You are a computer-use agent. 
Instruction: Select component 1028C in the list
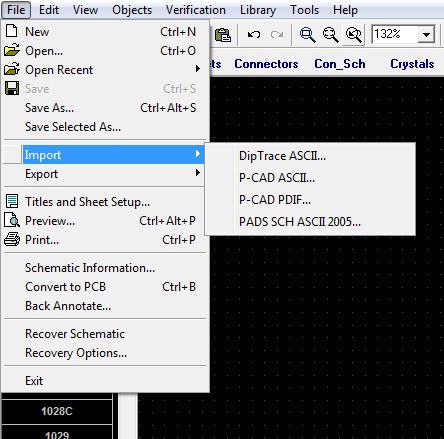57,411
